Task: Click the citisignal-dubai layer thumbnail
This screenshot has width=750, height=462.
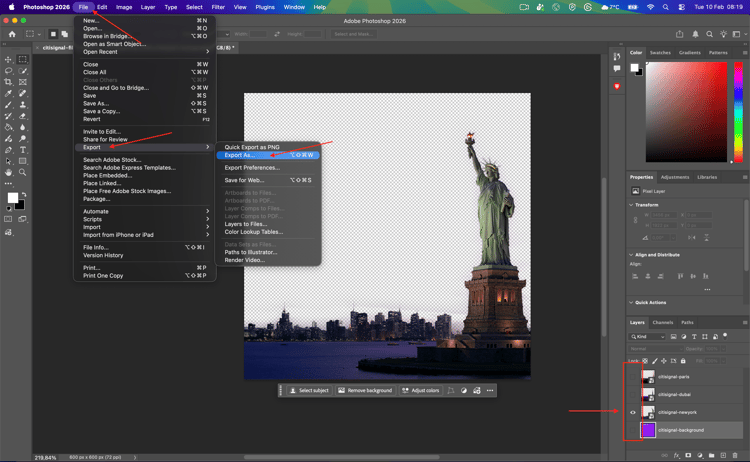Action: [648, 394]
